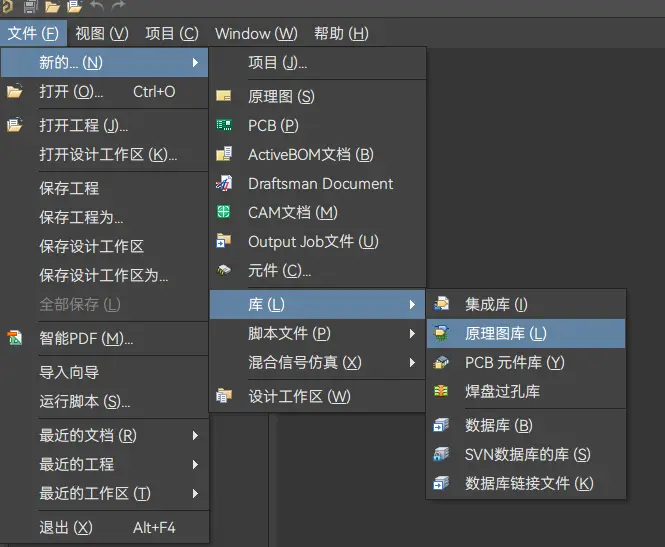
Task: Select 原理图库 from library submenu
Action: (505, 334)
